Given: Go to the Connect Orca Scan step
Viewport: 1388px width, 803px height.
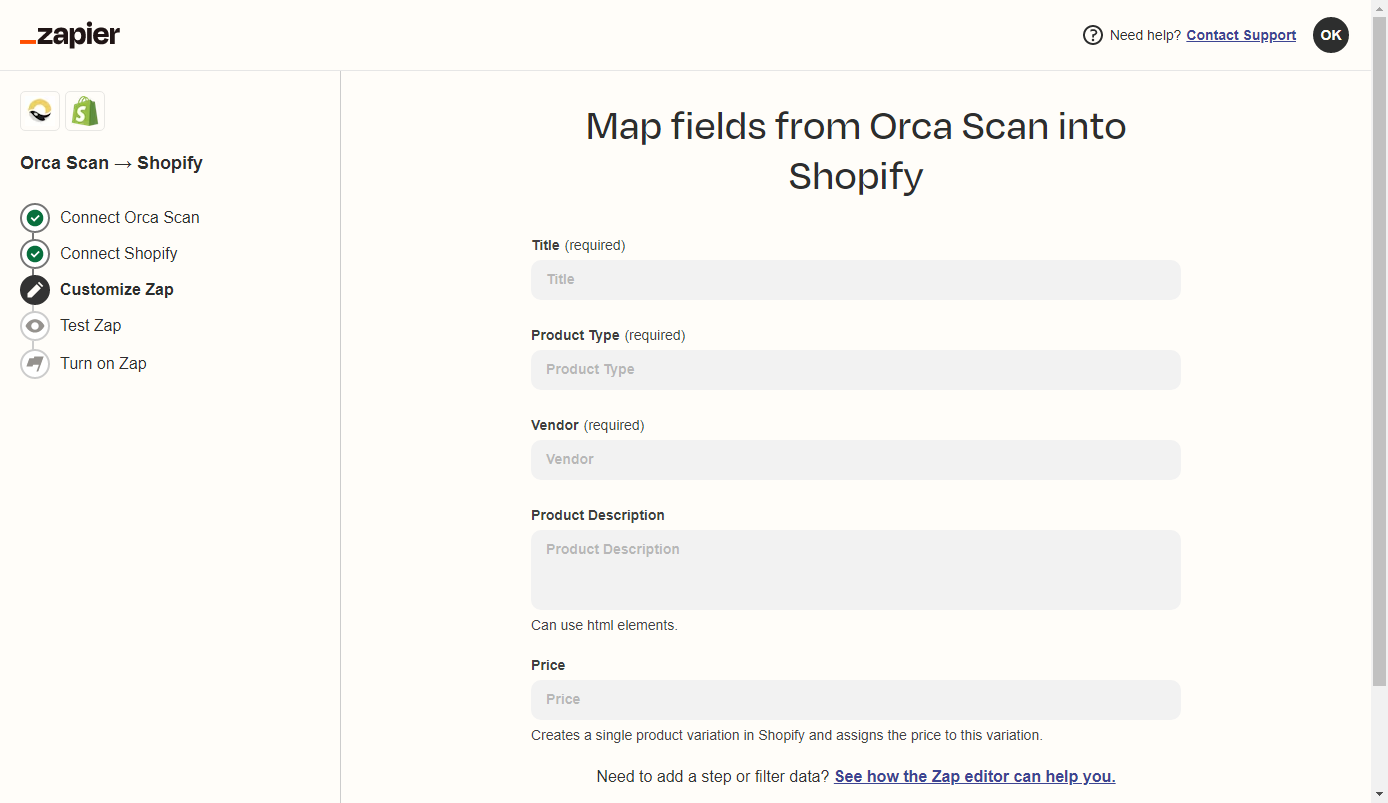Looking at the screenshot, I should tap(130, 218).
